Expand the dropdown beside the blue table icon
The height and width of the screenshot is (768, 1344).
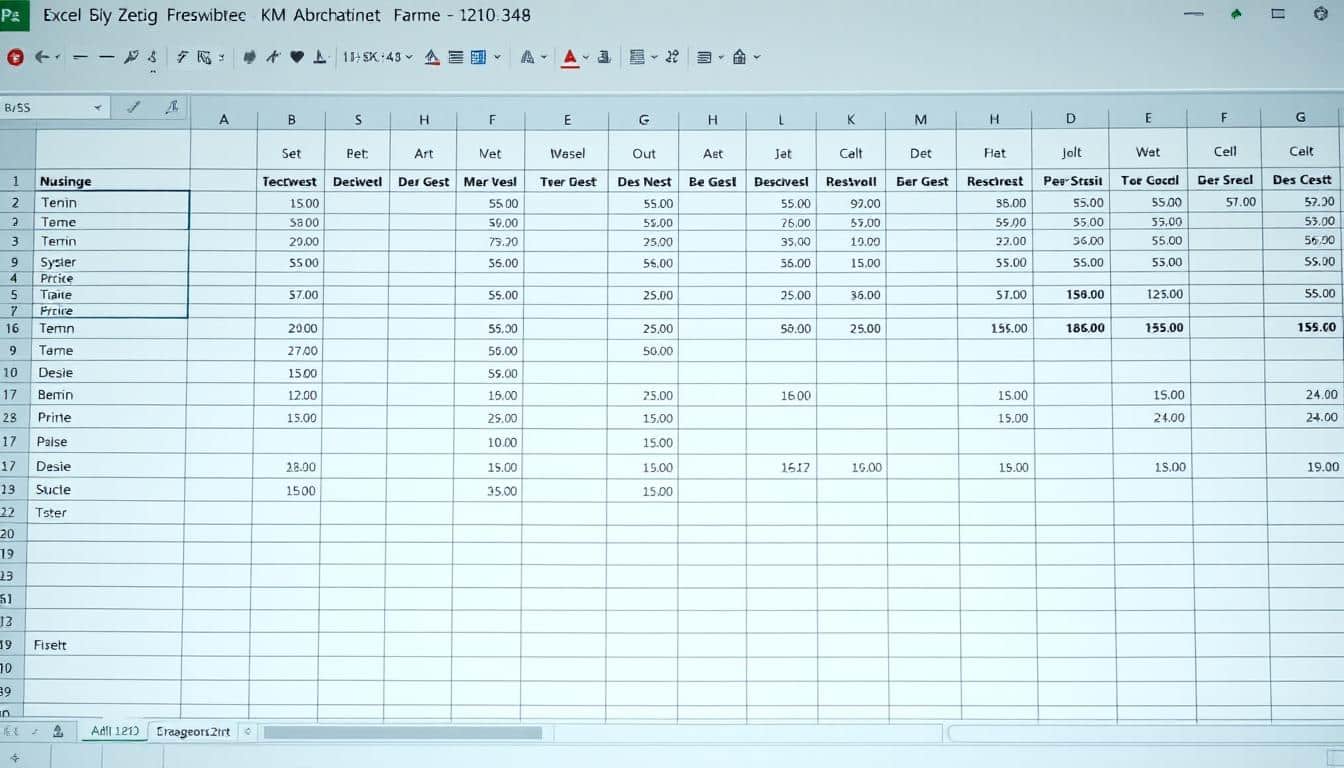pos(497,58)
